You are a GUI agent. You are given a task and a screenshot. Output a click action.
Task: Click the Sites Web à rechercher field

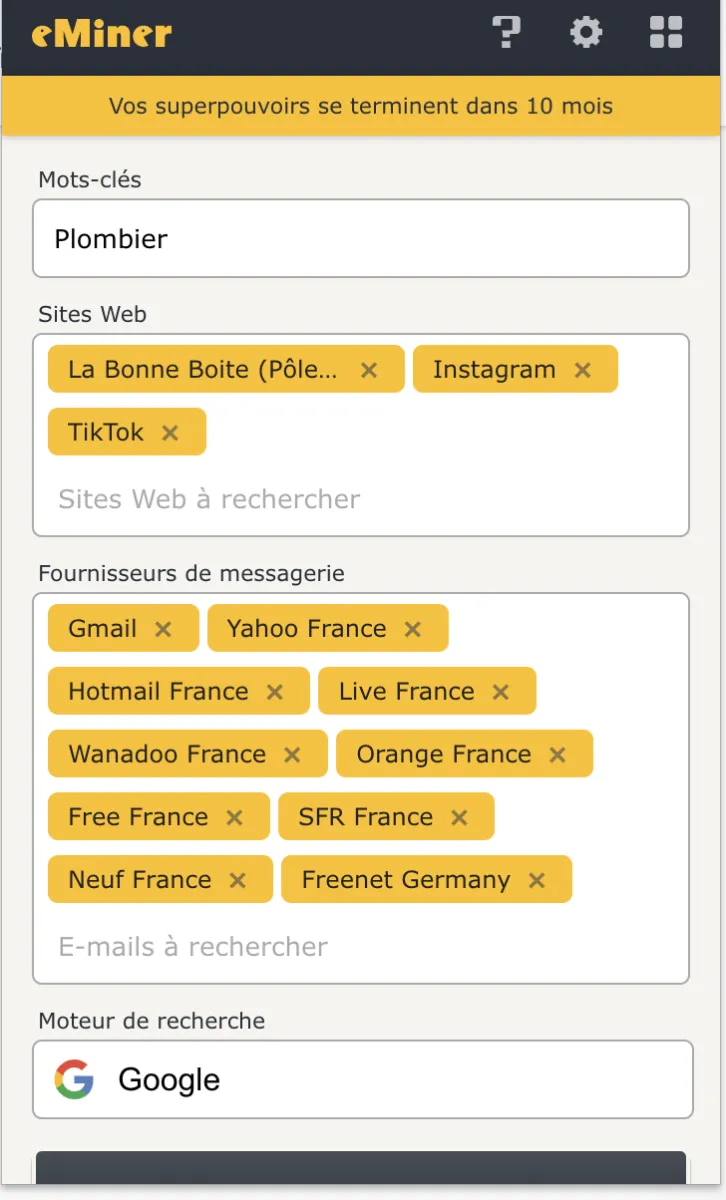360,499
